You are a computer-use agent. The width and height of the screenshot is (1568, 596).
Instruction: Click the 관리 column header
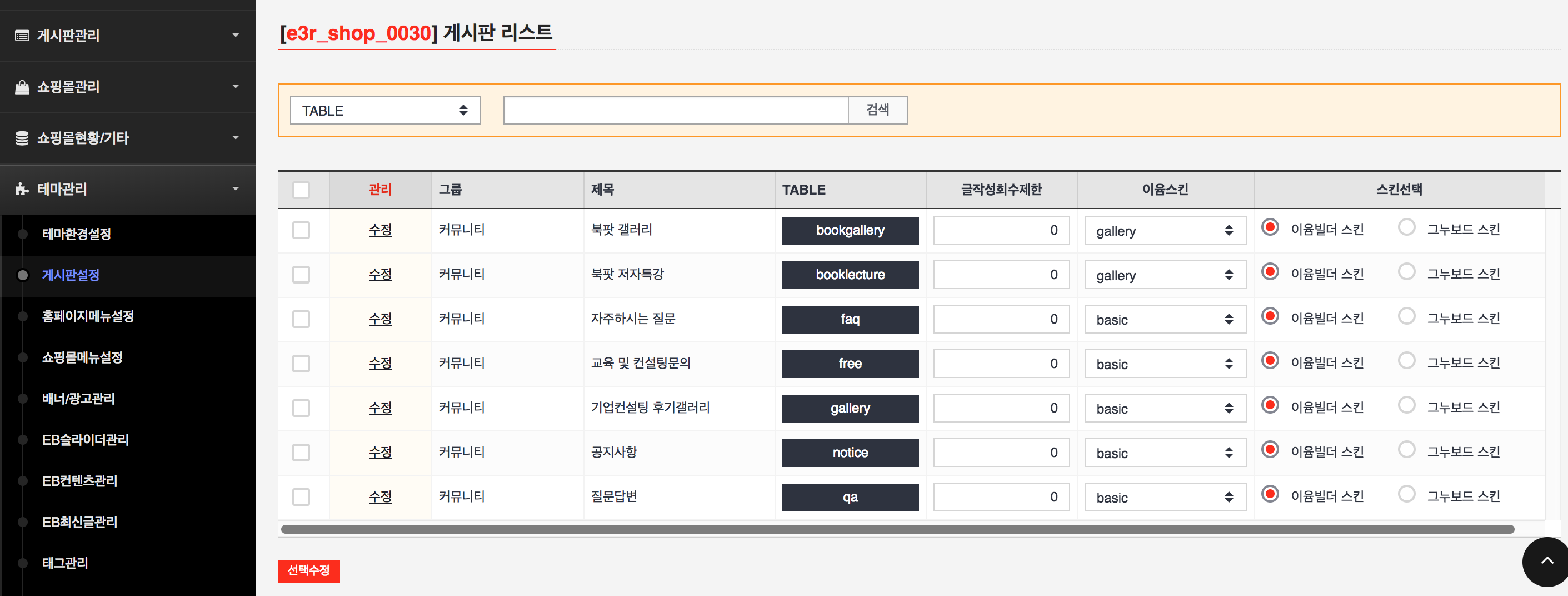[381, 190]
